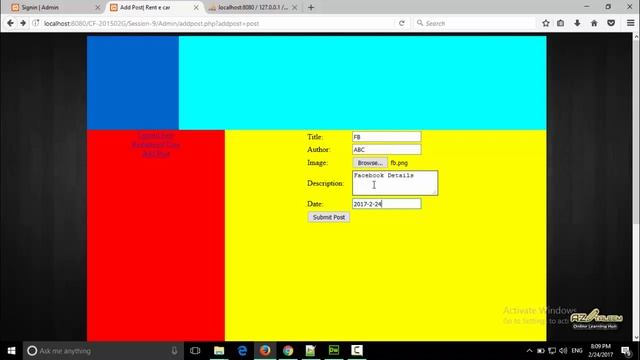The width and height of the screenshot is (640, 360).
Task: Click the Submit Post button
Action: coord(329,217)
